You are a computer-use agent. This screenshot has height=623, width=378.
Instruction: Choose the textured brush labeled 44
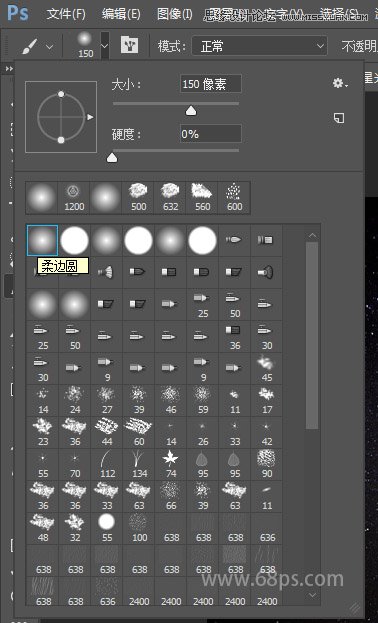pyautogui.click(x=107, y=433)
